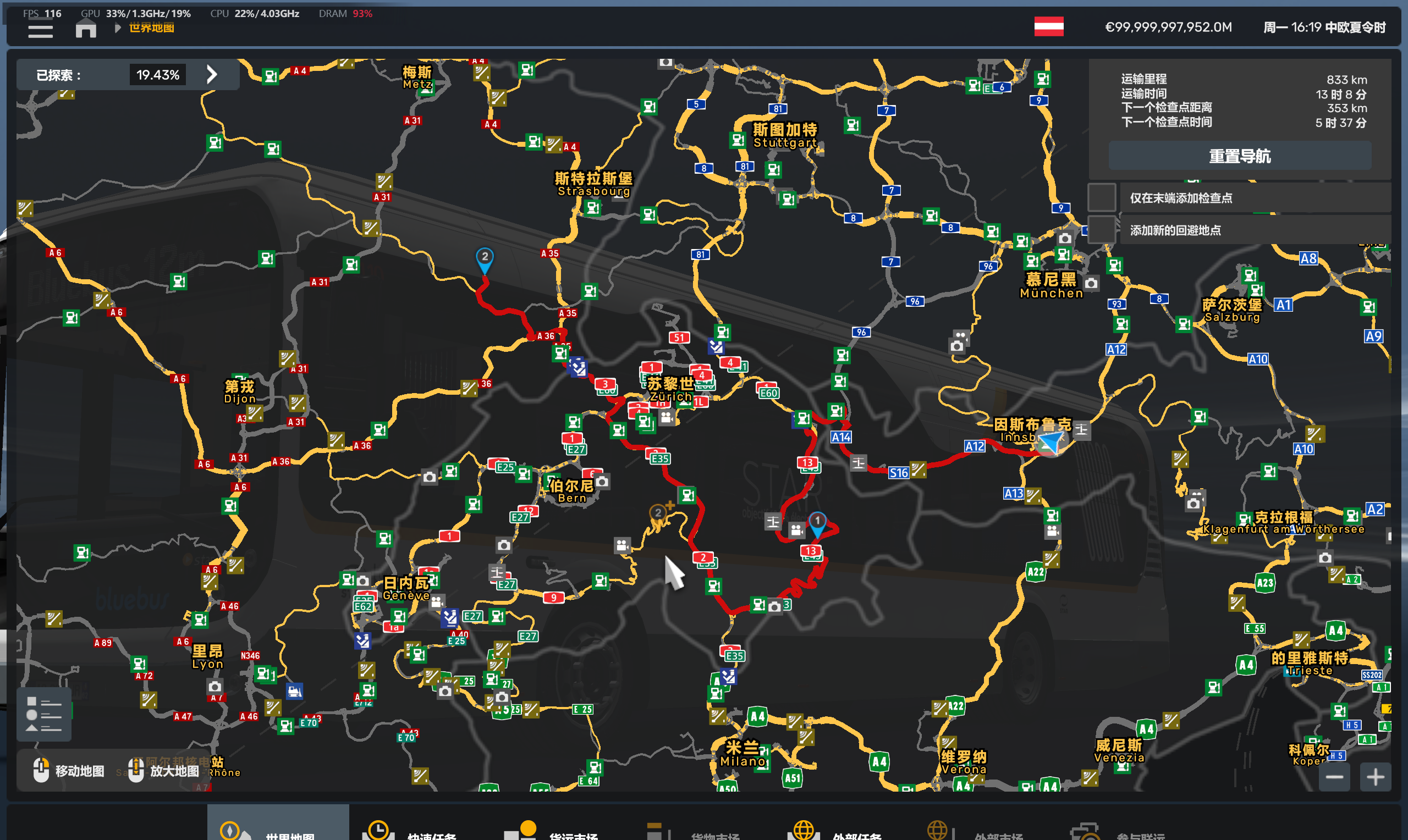The width and height of the screenshot is (1408, 840).
Task: Click the 重置导航 reset navigation button
Action: coord(1239,156)
